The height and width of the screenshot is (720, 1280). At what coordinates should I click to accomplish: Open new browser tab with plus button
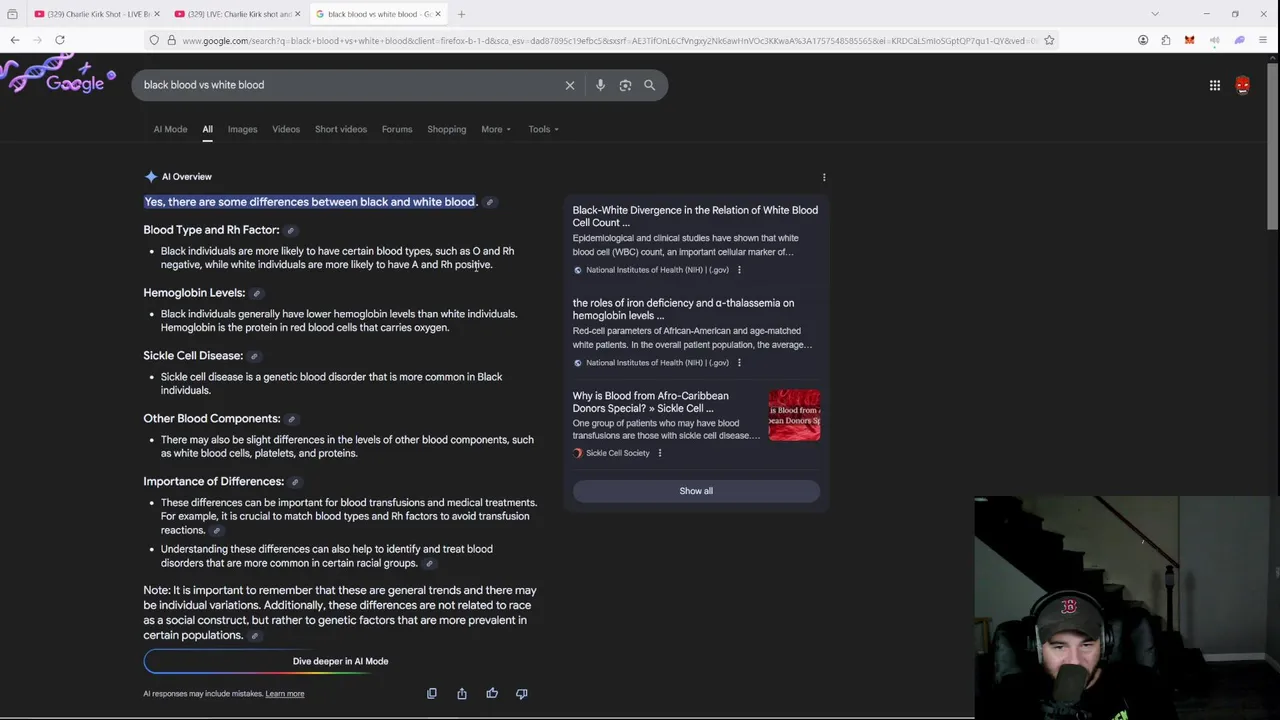[461, 14]
